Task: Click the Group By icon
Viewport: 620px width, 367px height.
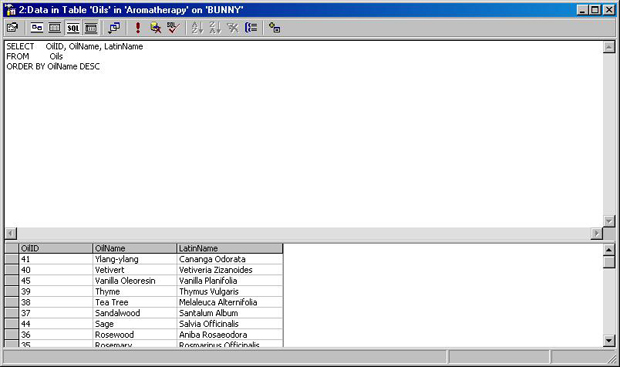Action: click(x=251, y=28)
